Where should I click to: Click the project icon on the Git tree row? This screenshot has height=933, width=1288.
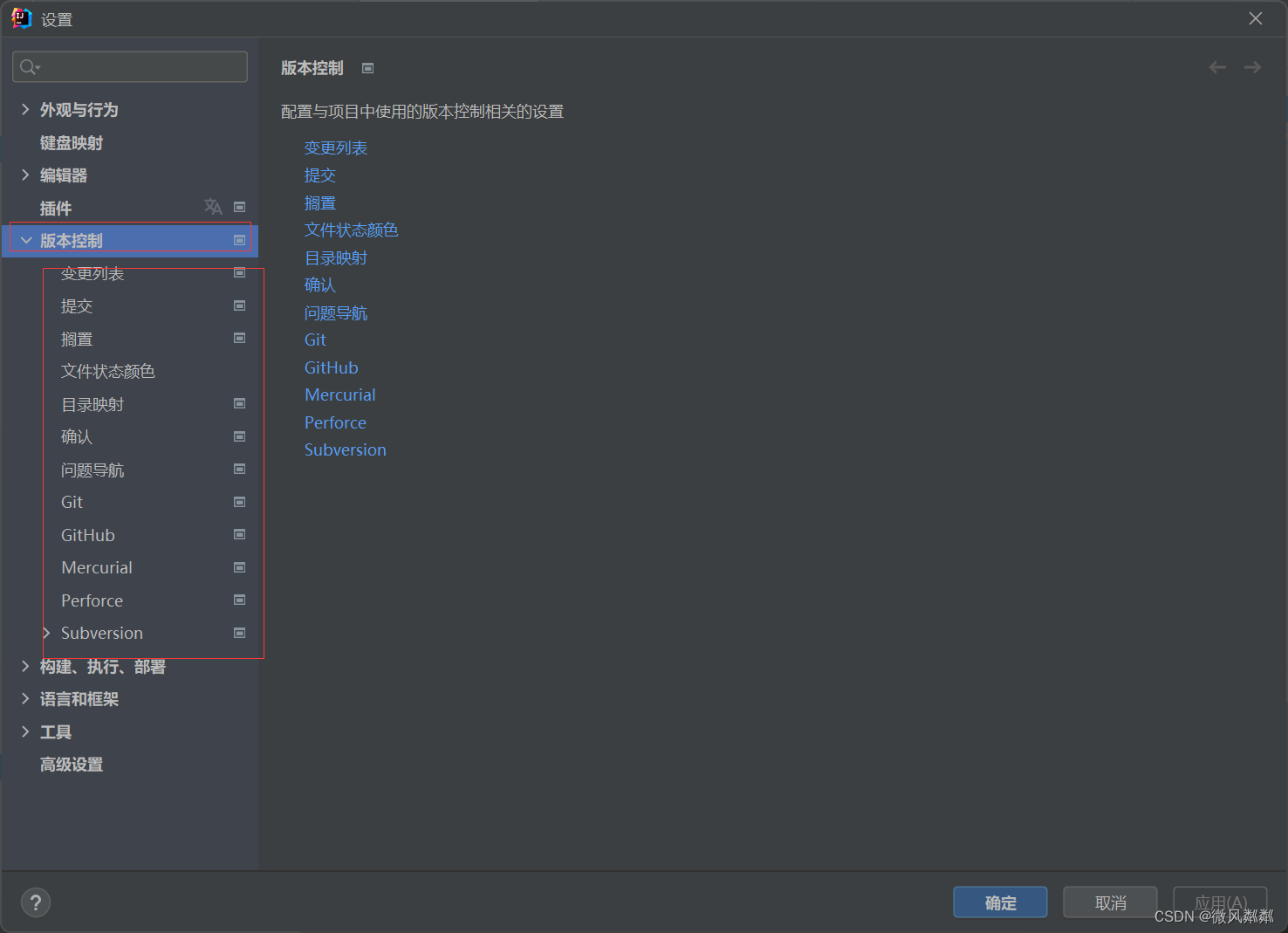(239, 502)
